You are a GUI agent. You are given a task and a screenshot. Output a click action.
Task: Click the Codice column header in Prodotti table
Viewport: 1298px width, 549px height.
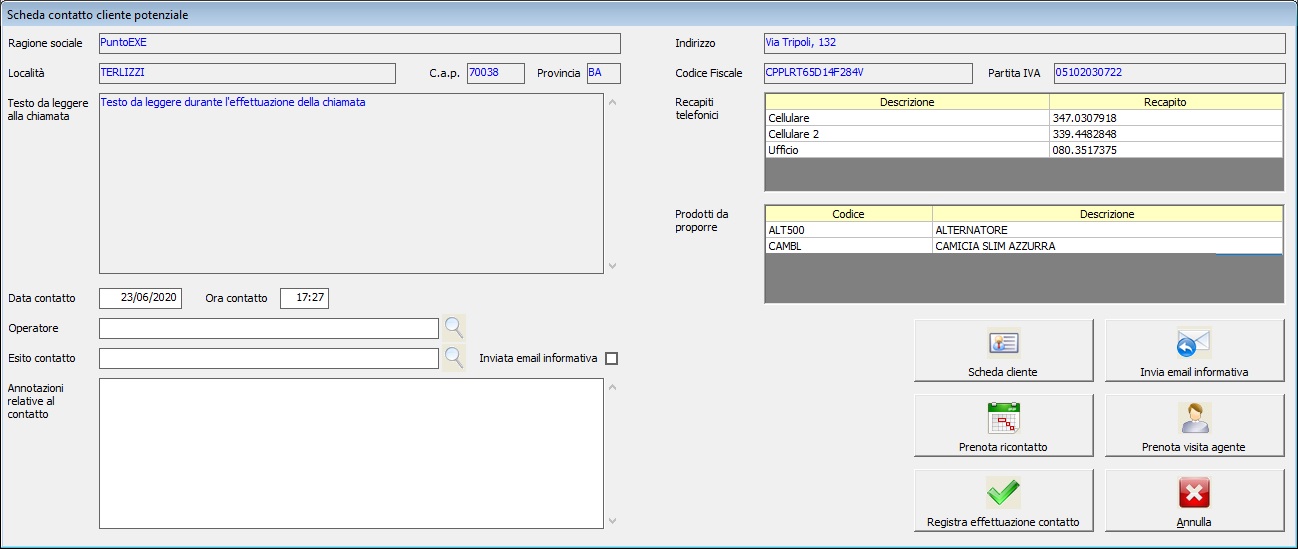pos(848,214)
